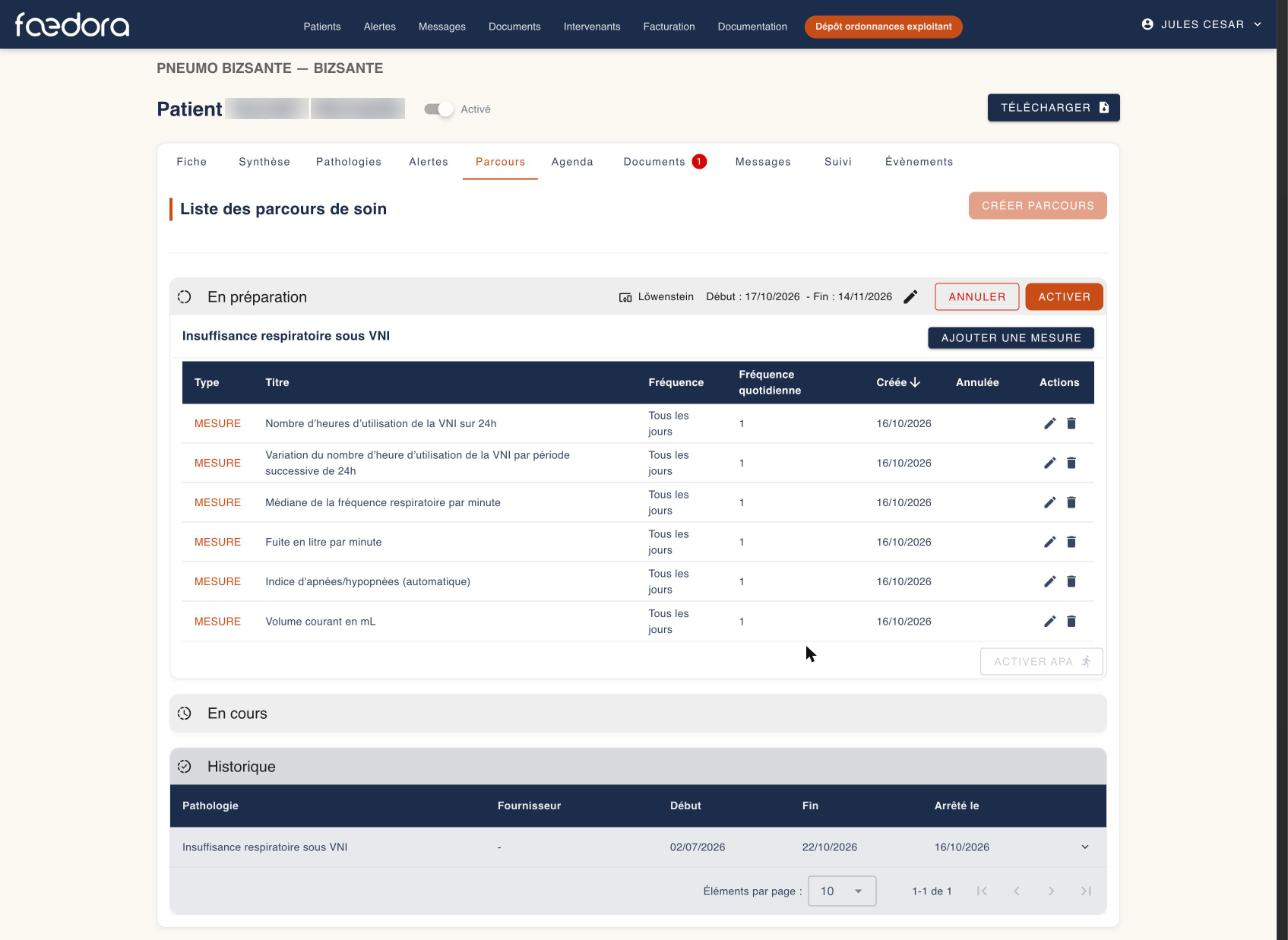Edit the 'Indice d'apnées/hypopnées' measure
The image size is (1288, 940).
point(1049,581)
